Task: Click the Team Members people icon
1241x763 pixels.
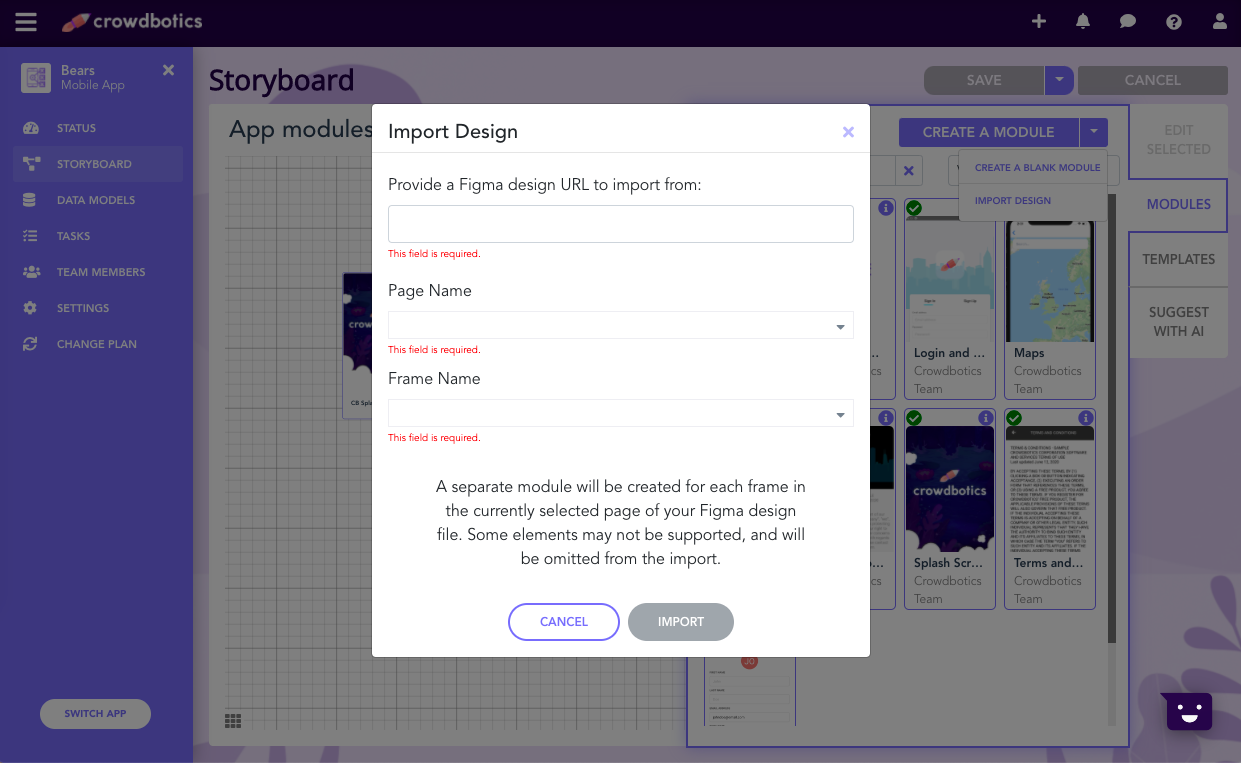Action: (31, 272)
